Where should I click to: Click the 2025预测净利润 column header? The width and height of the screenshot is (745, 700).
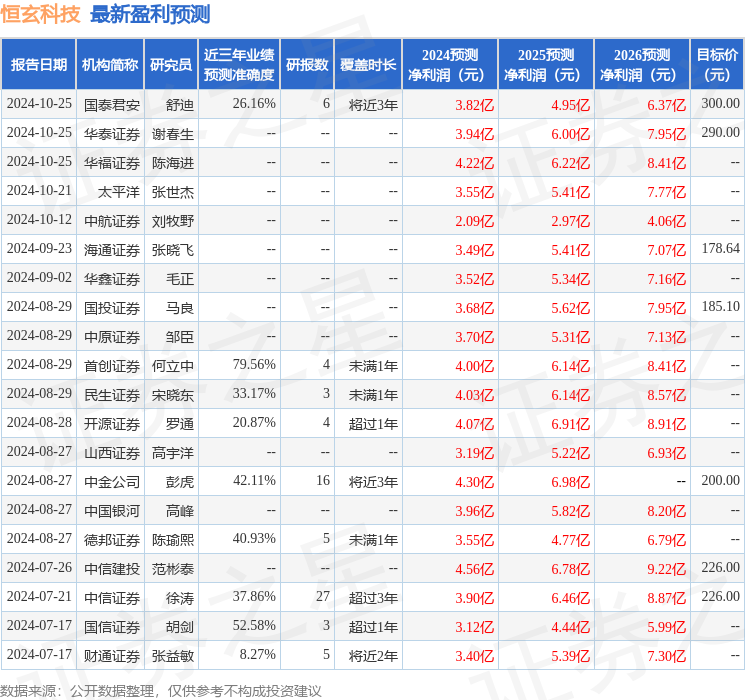pyautogui.click(x=546, y=65)
